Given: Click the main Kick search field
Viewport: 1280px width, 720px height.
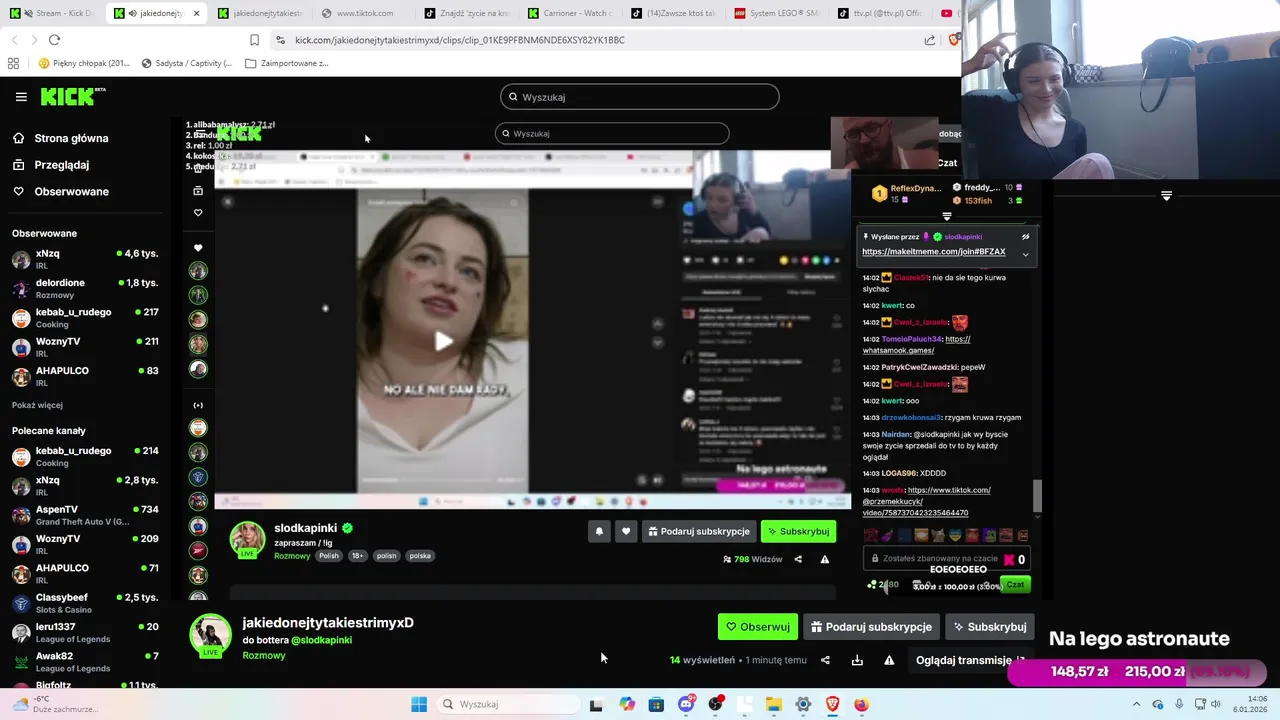Looking at the screenshot, I should coord(640,97).
